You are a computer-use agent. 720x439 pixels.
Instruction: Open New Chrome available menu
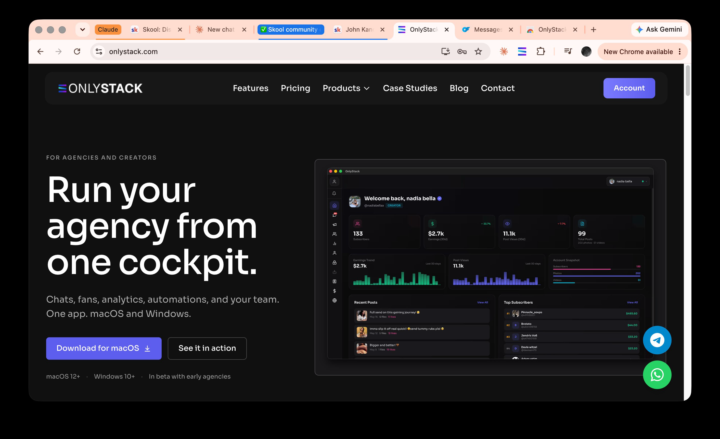[x=642, y=51]
